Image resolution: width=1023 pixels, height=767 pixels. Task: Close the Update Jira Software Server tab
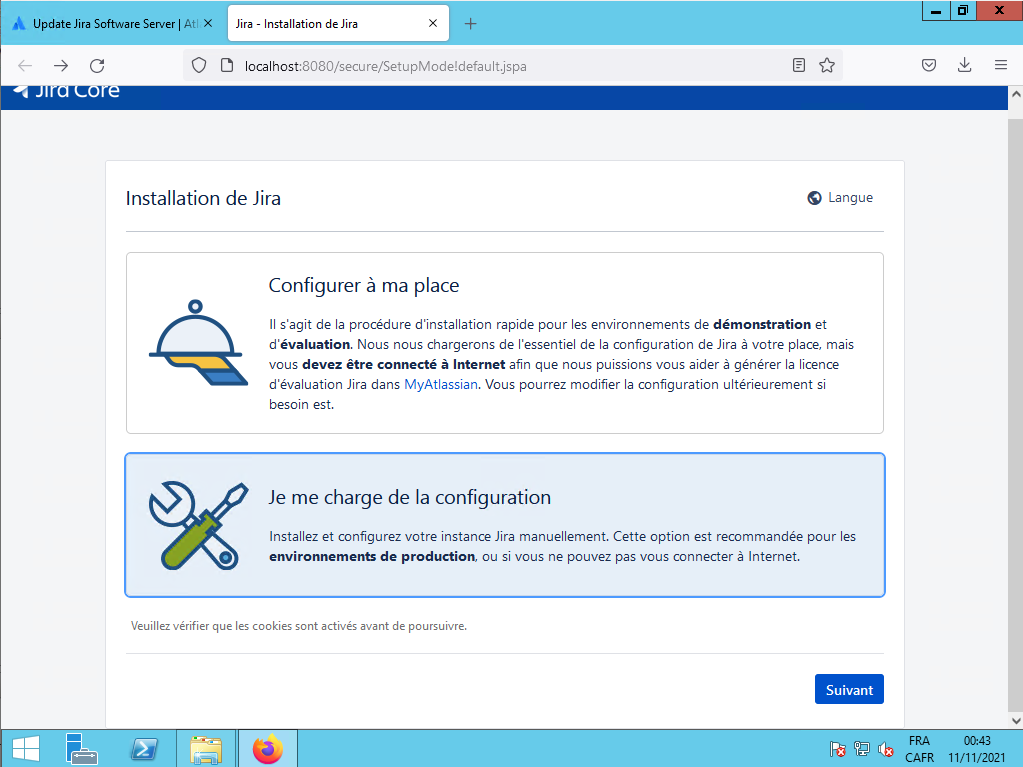tap(208, 23)
